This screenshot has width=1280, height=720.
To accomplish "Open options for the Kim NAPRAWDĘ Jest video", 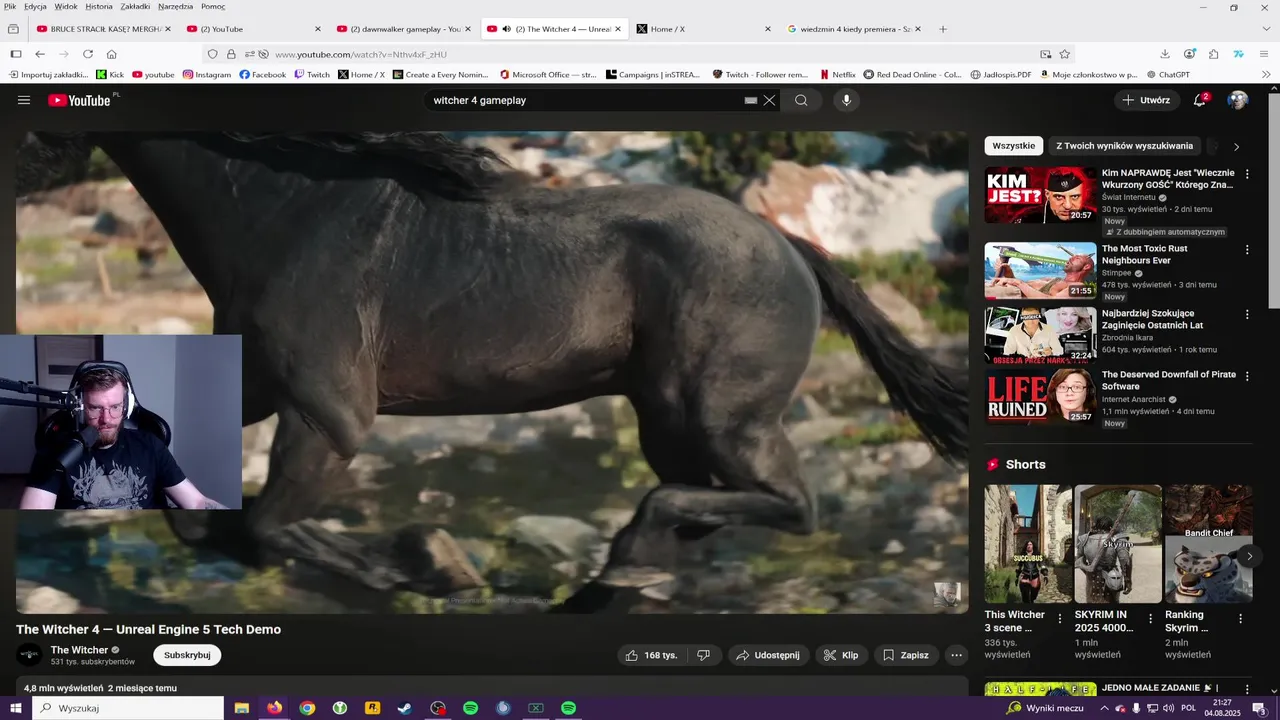I will point(1247,174).
